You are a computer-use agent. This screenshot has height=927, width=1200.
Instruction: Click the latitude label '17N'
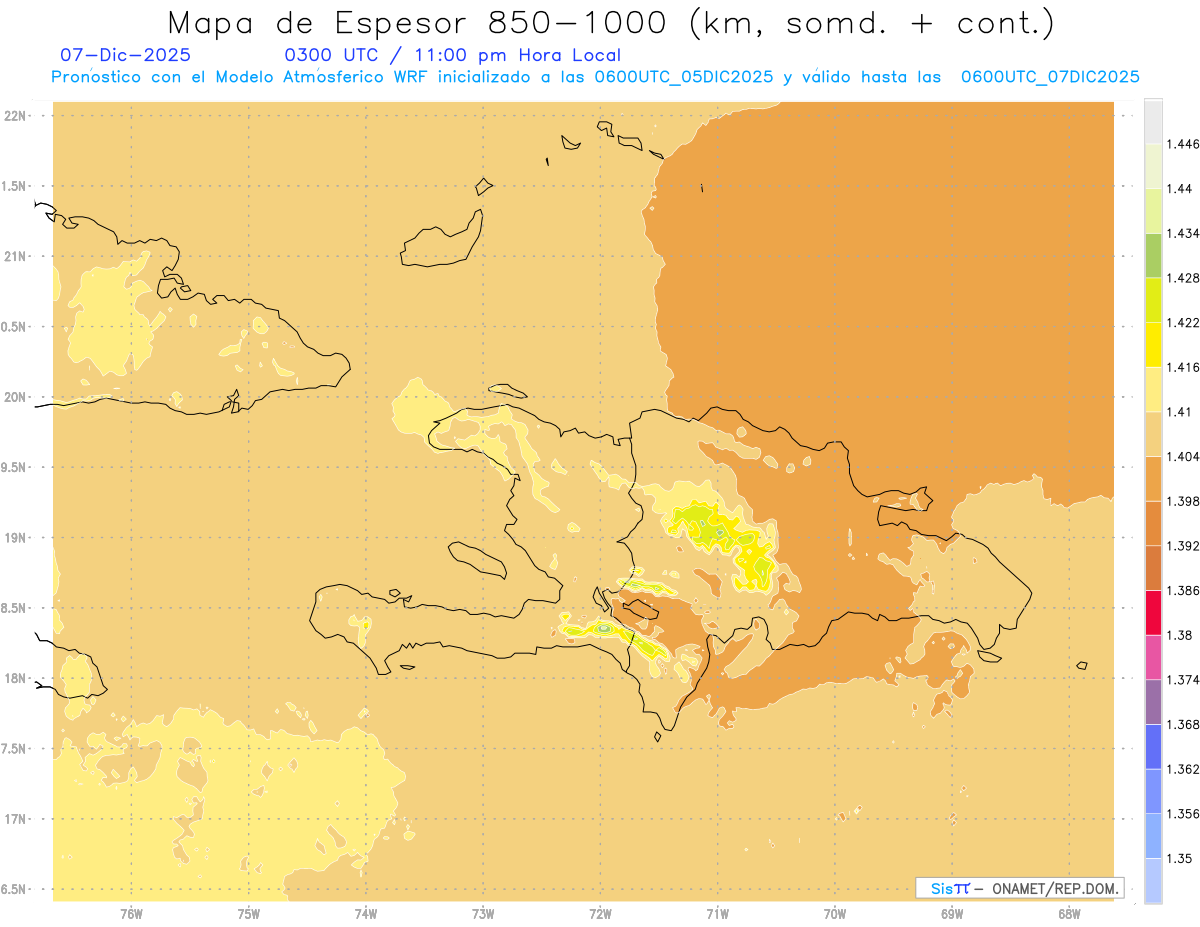pyautogui.click(x=15, y=819)
